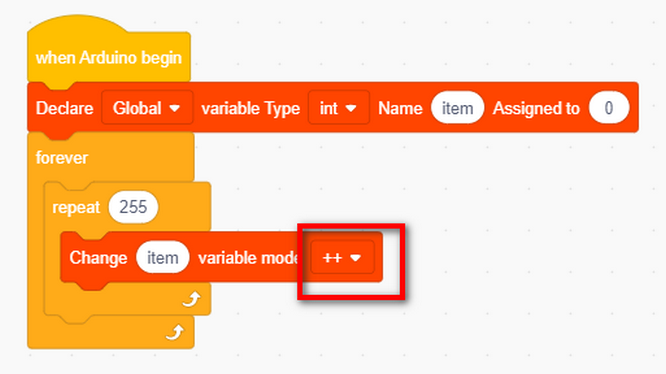Open the ++ variable mode dropdown
The image size is (666, 374).
342,257
